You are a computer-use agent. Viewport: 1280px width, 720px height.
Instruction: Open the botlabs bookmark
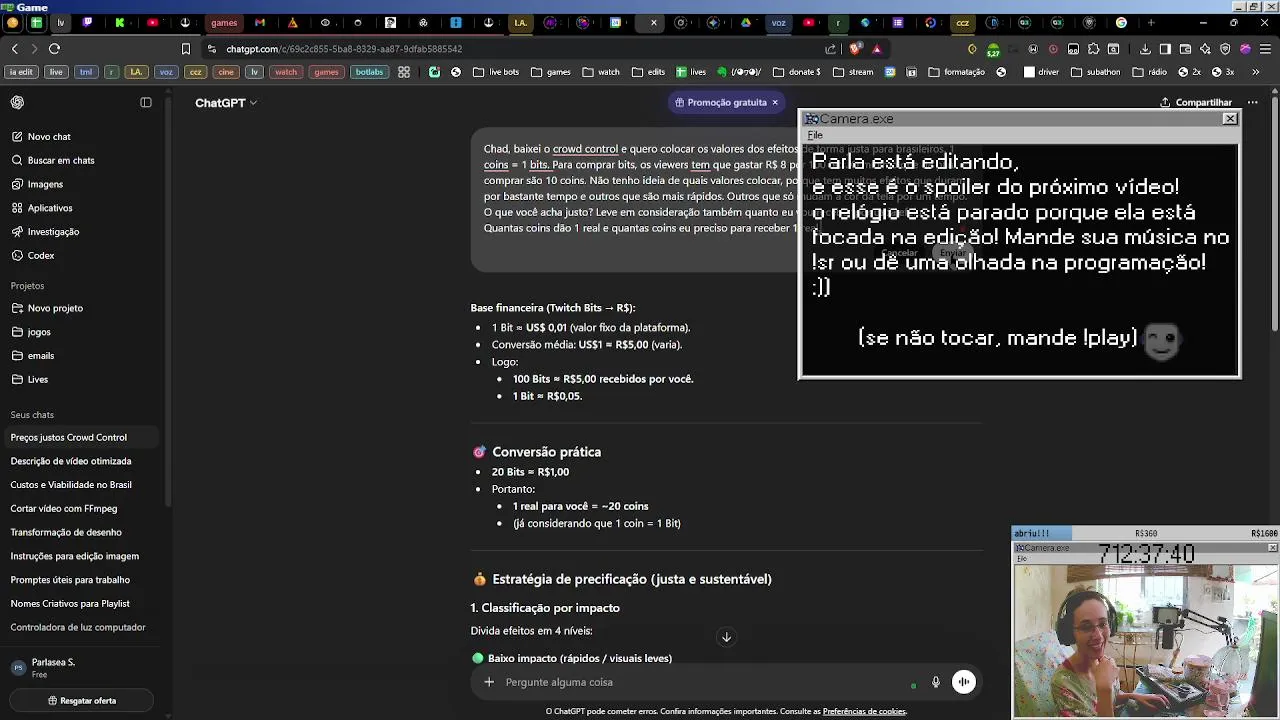369,72
